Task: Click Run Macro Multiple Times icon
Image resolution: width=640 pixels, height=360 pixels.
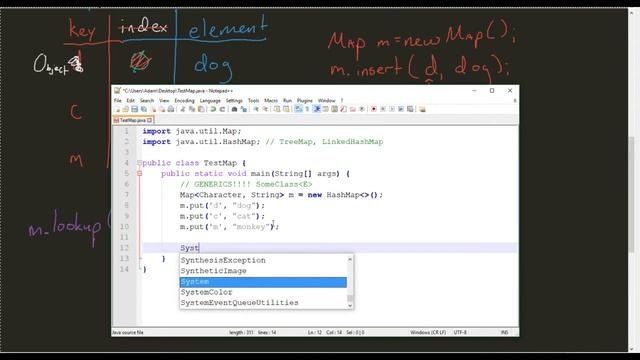Action: (x=401, y=109)
